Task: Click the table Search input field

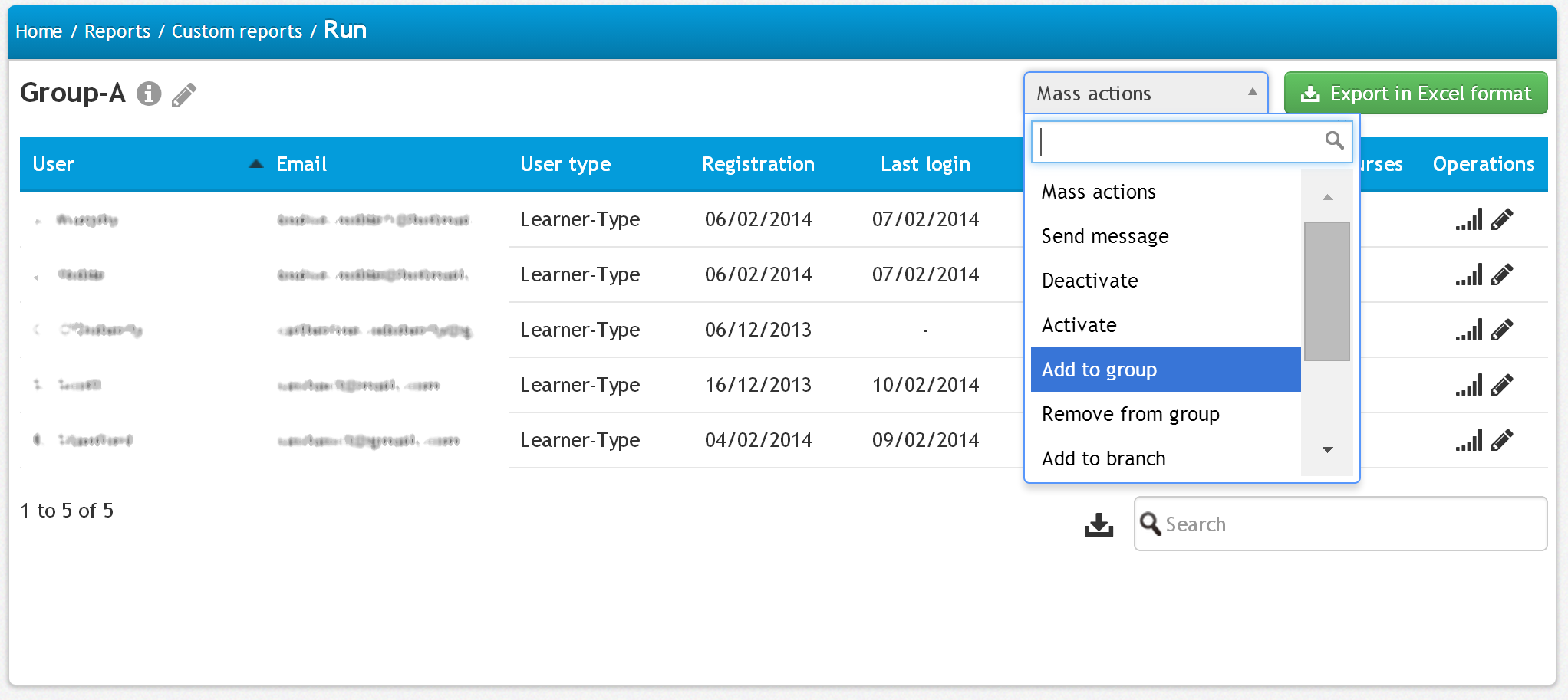Action: (1350, 524)
